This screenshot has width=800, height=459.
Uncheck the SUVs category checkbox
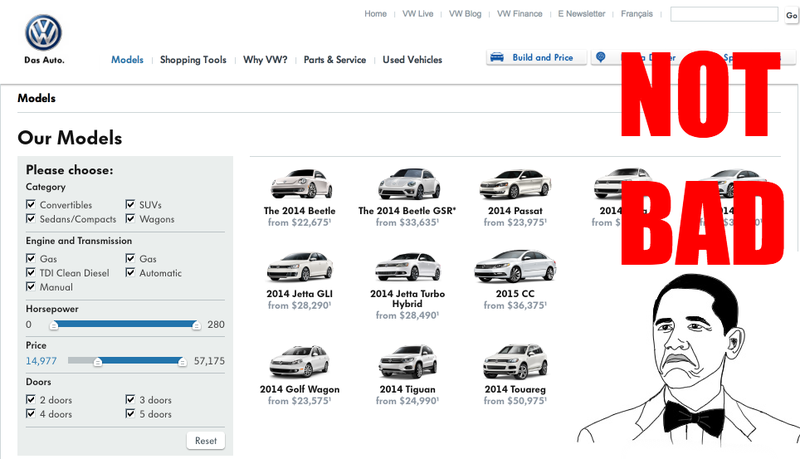click(x=130, y=205)
